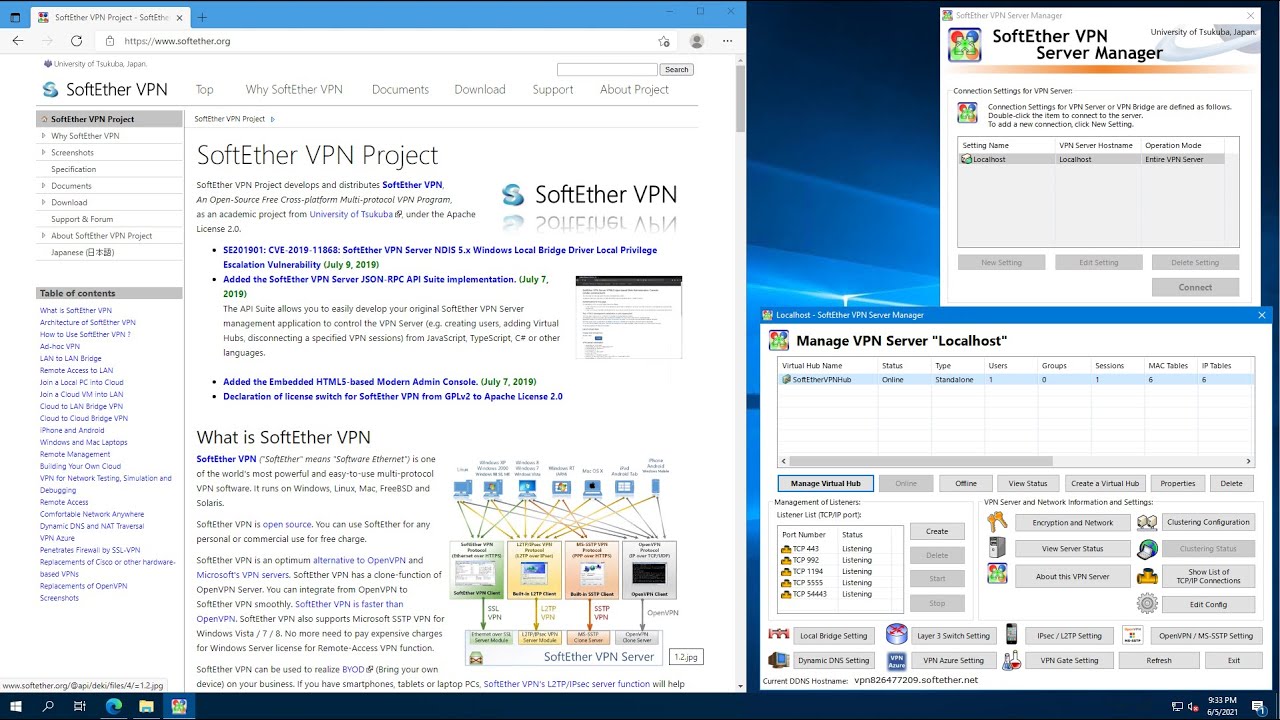
Task: Select SoftEtherVPNHub row in hub list
Action: pyautogui.click(x=1016, y=380)
